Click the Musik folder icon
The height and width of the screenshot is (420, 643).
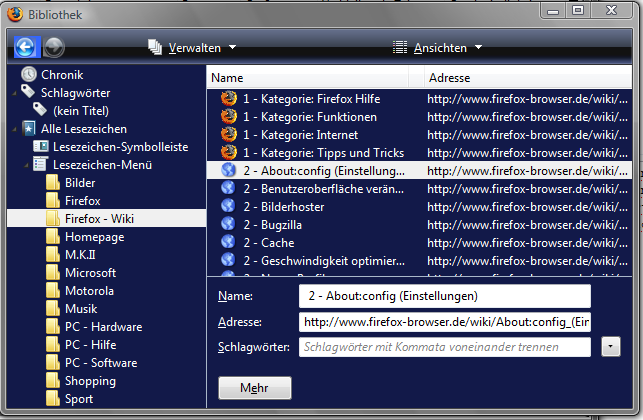(x=52, y=309)
